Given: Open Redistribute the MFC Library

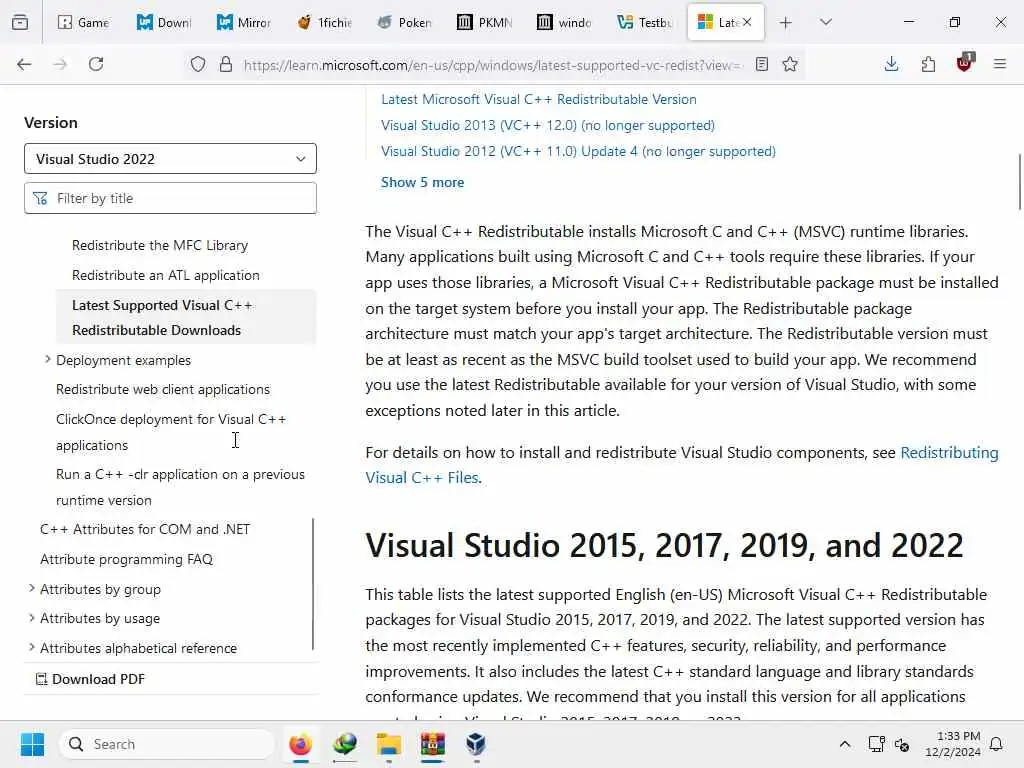Looking at the screenshot, I should pos(160,246).
